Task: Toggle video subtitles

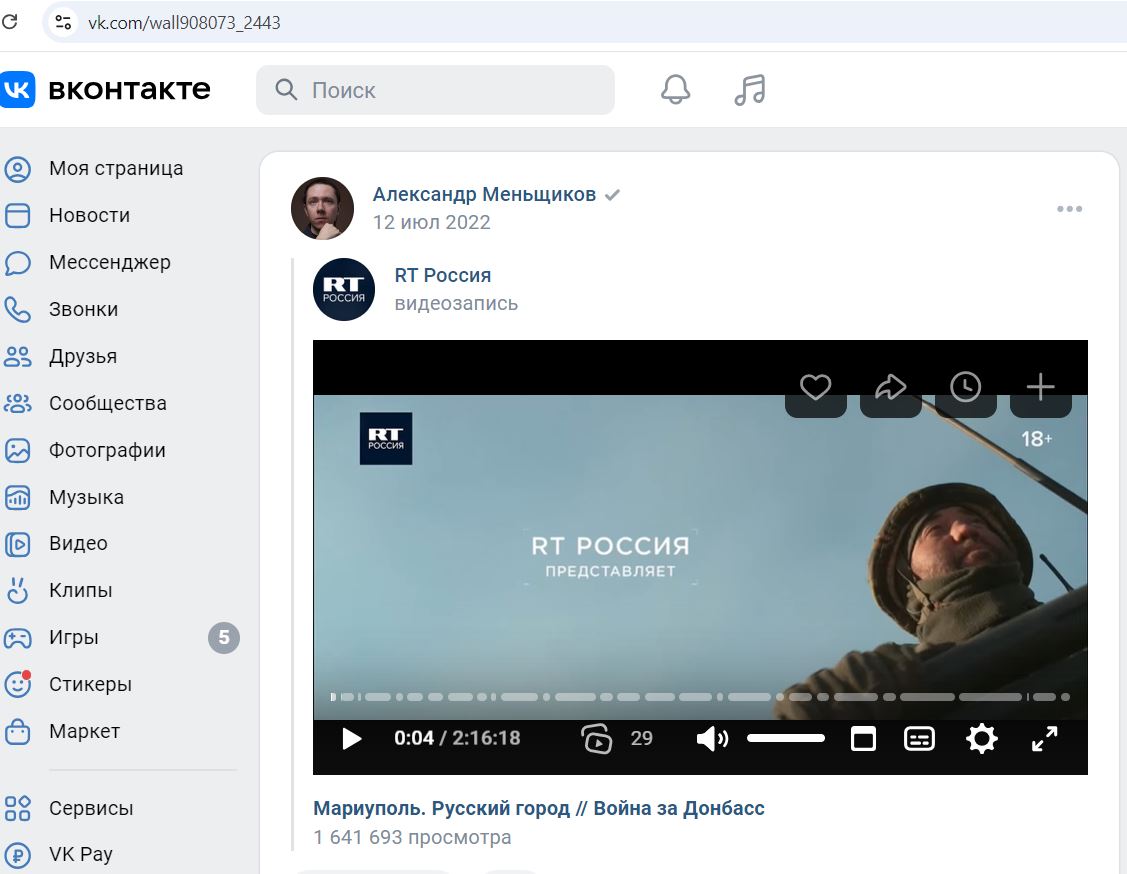Action: [x=919, y=738]
